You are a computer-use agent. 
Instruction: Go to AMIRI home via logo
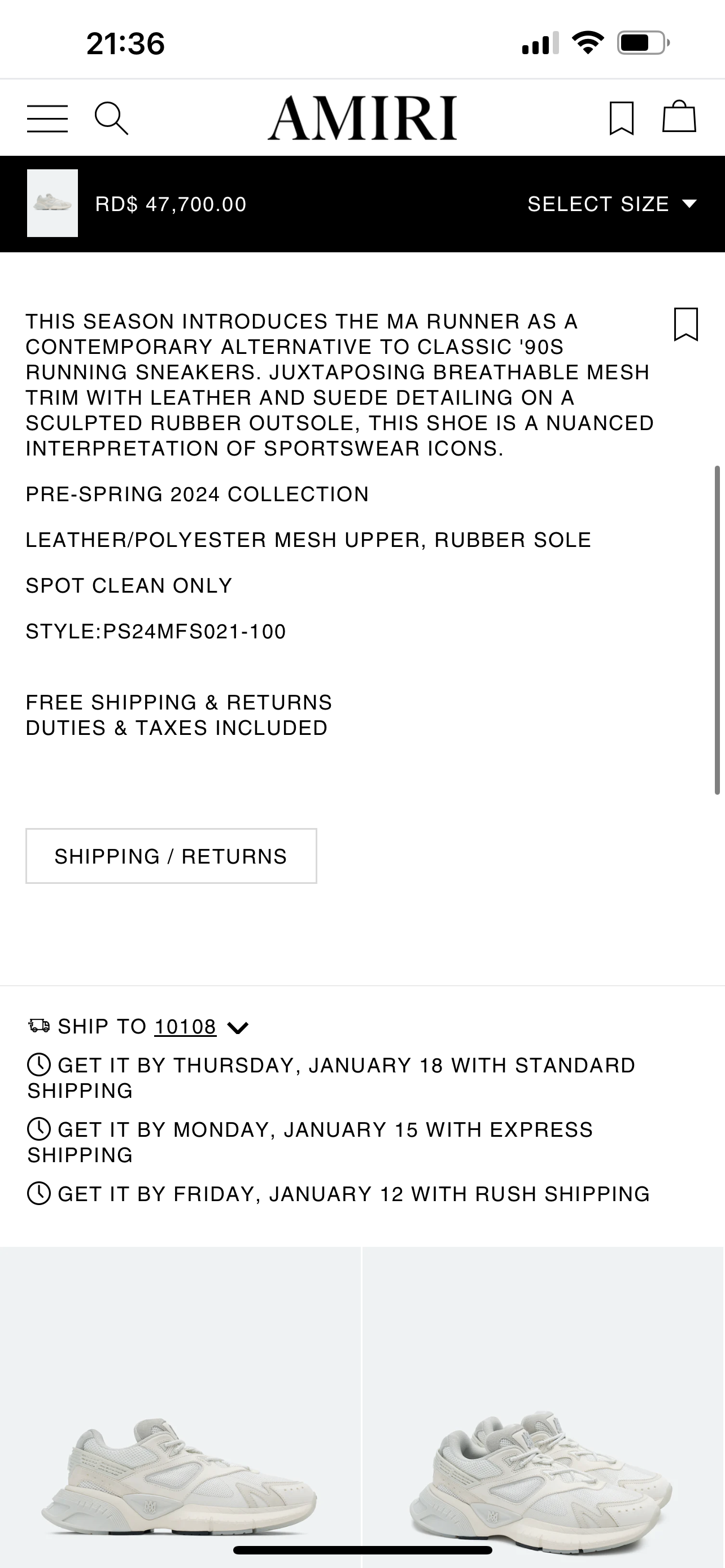(x=362, y=118)
